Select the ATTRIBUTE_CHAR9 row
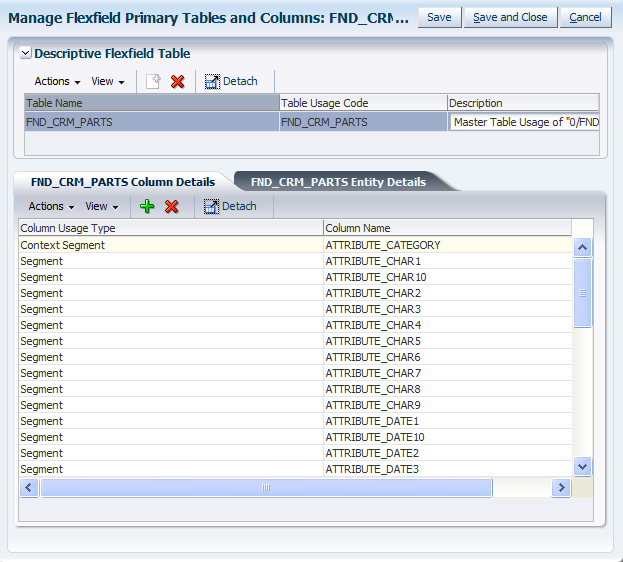 coord(295,405)
